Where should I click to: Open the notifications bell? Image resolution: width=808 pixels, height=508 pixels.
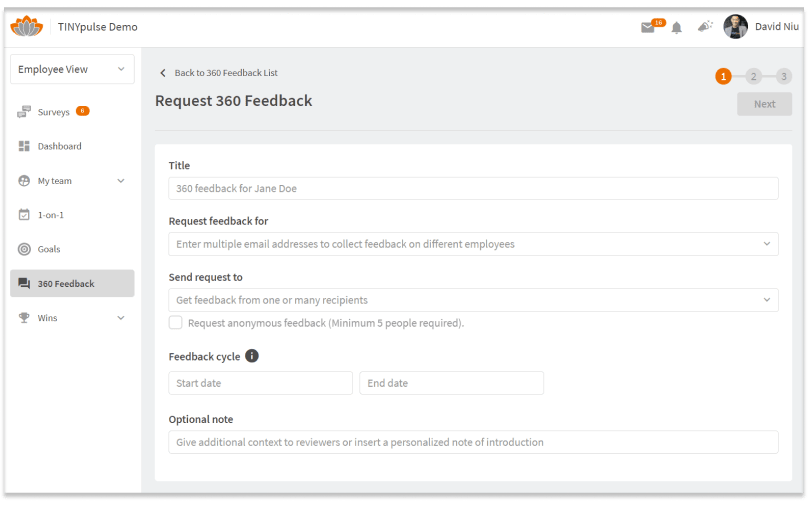click(677, 27)
